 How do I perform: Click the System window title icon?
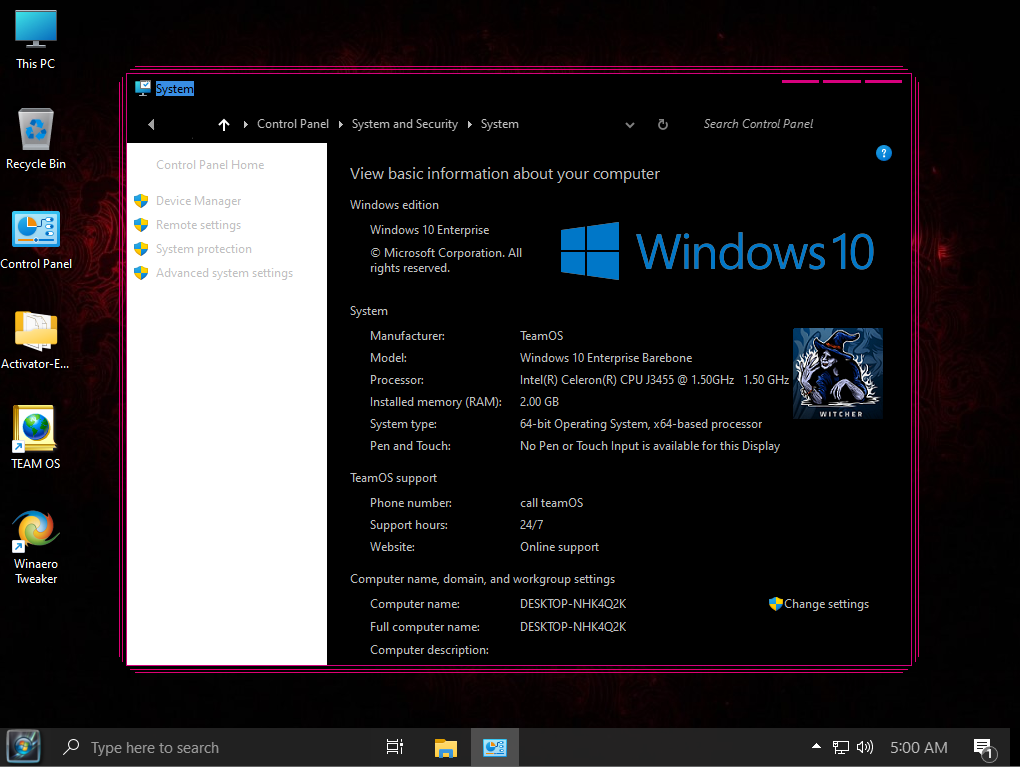point(143,88)
